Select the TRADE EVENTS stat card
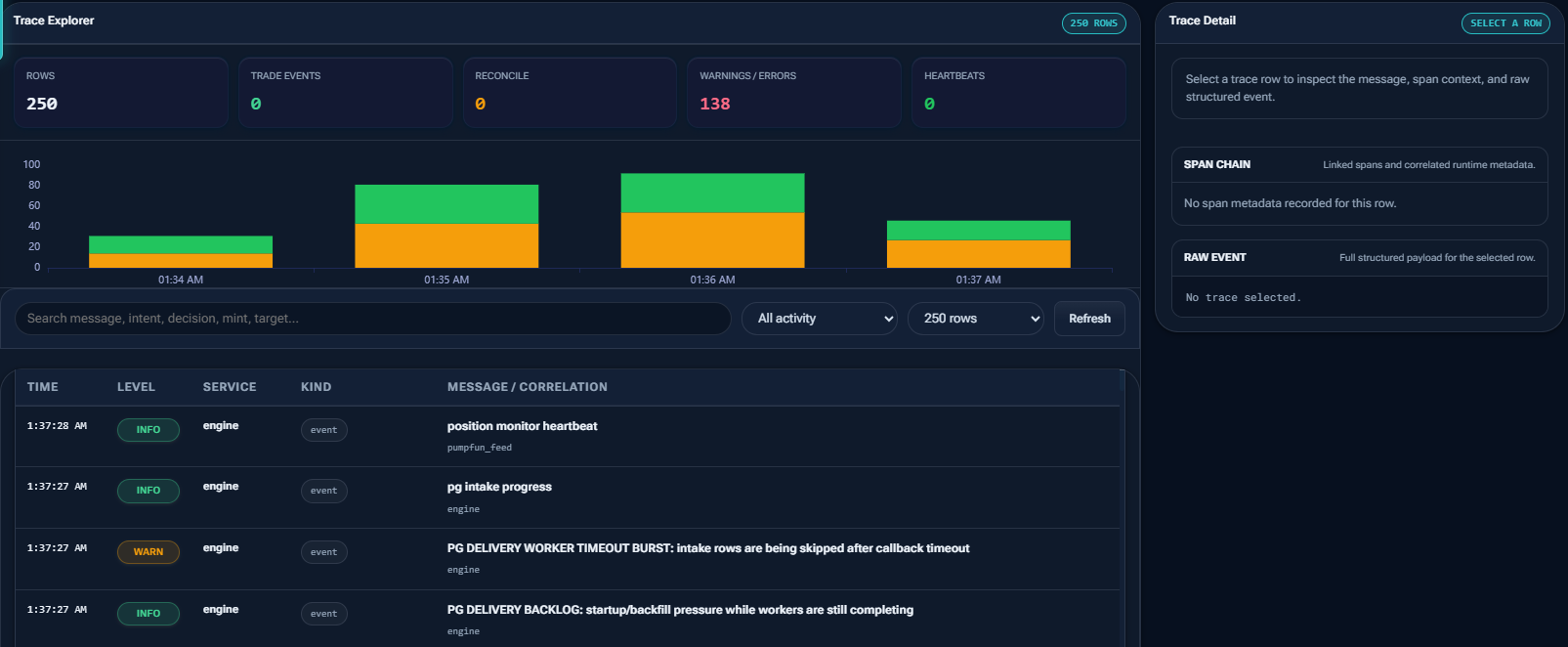 click(345, 92)
